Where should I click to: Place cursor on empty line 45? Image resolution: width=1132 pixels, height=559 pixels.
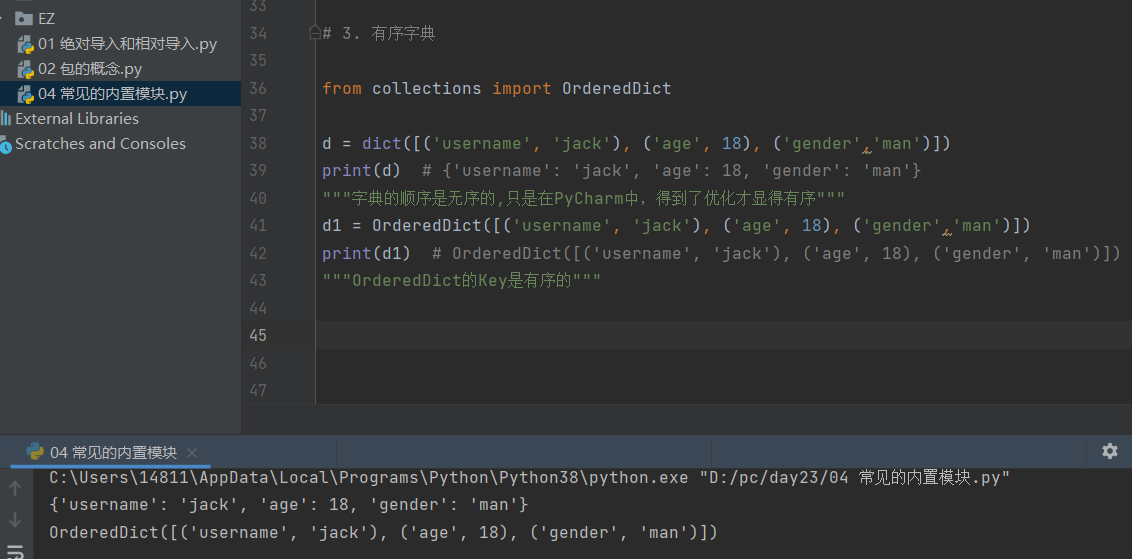(723, 336)
